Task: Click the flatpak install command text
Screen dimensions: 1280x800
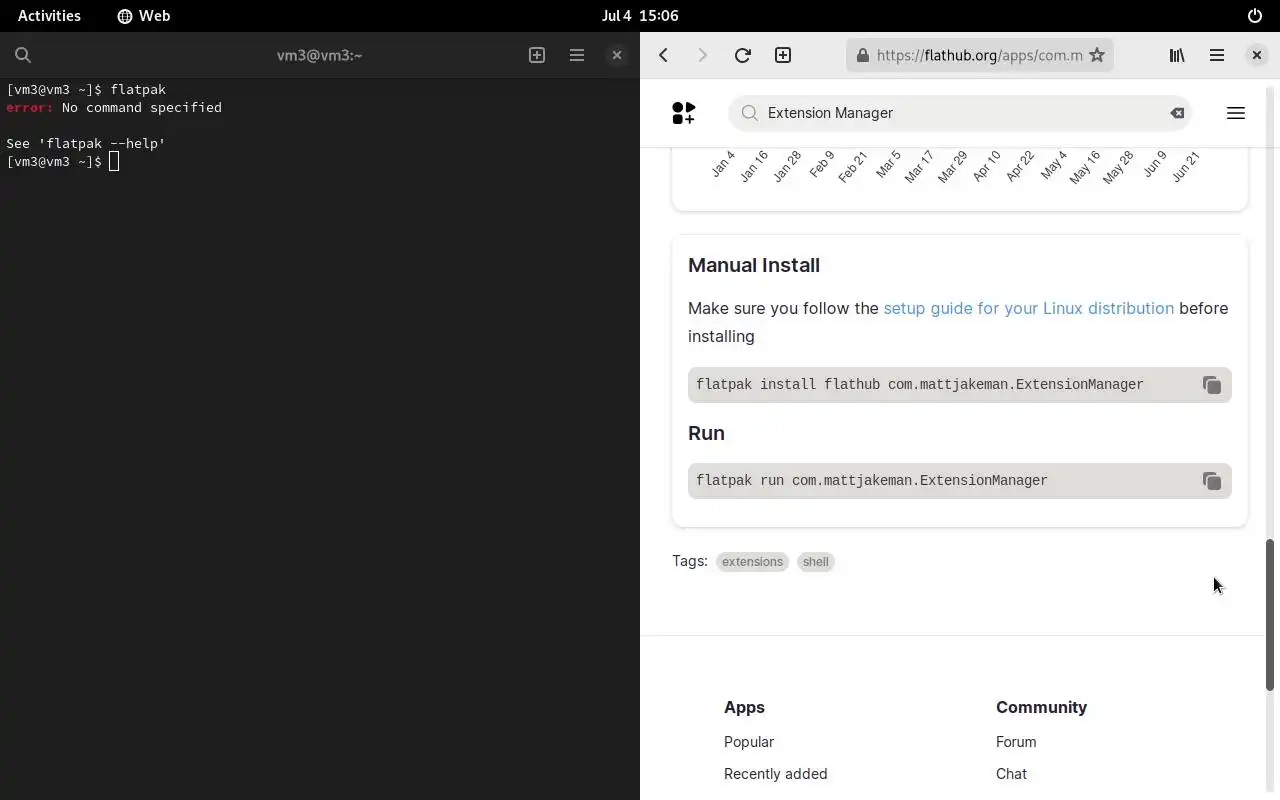Action: 920,384
